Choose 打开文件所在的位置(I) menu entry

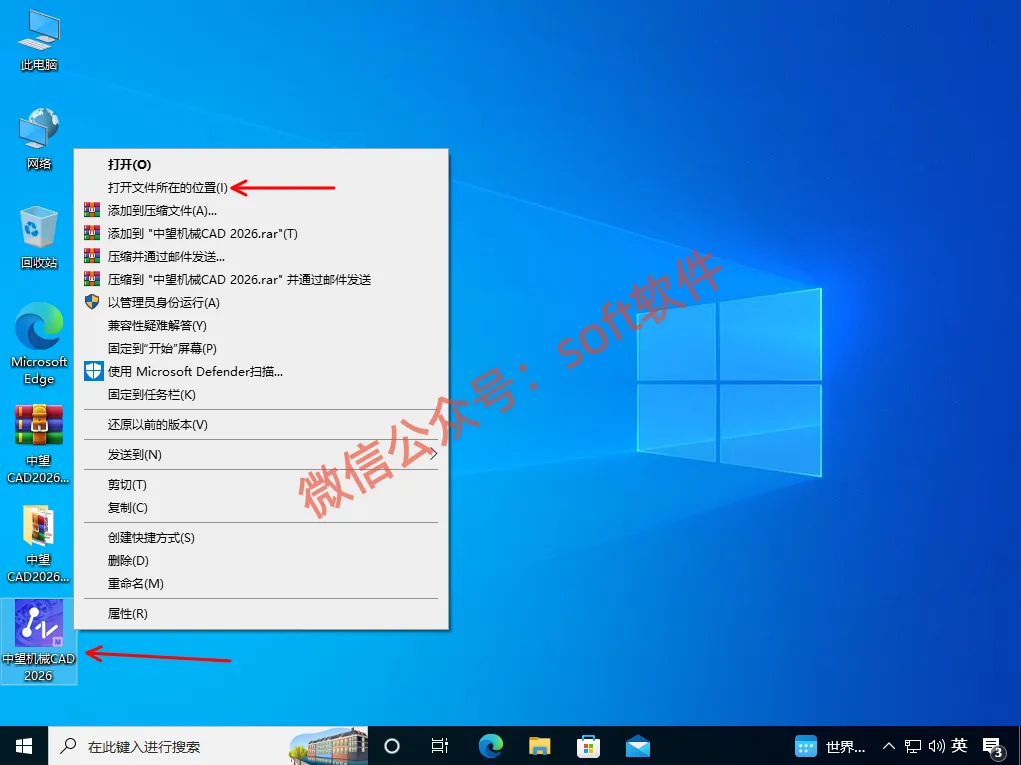pos(260,188)
